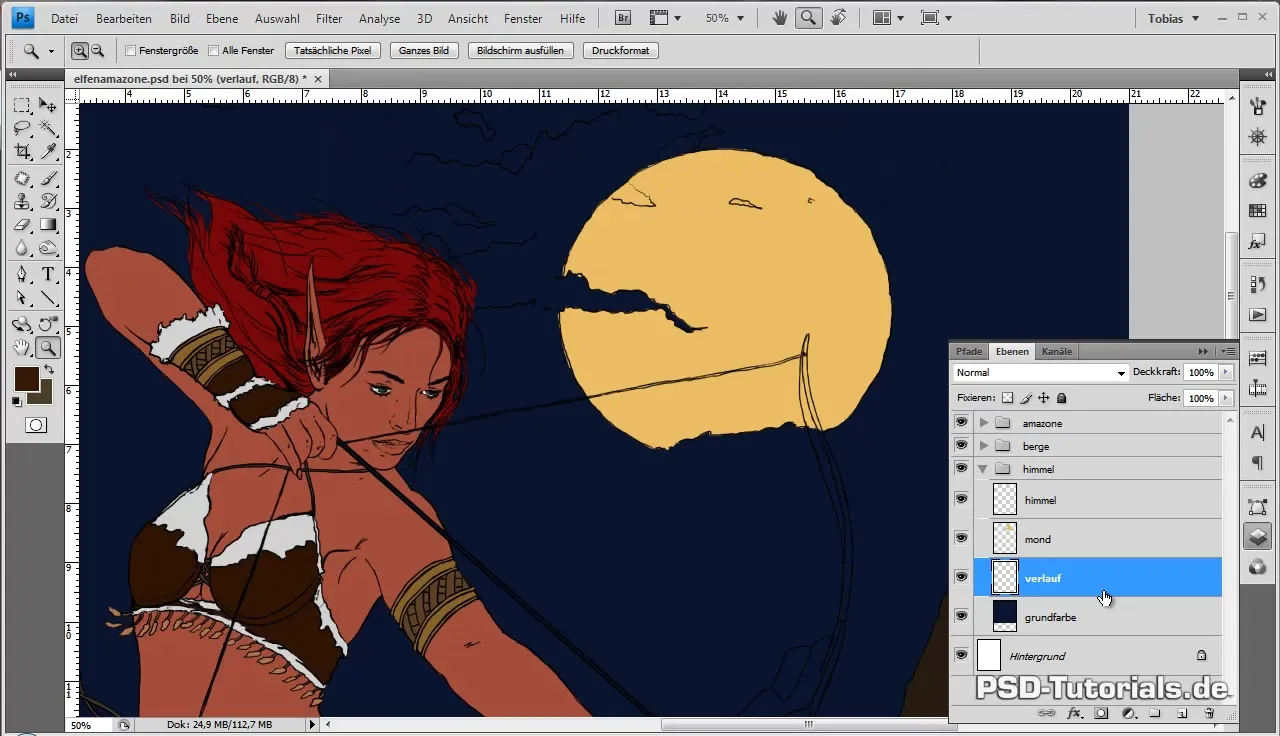Enable the Alle Fenster checkbox
The height and width of the screenshot is (736, 1280).
(x=213, y=51)
